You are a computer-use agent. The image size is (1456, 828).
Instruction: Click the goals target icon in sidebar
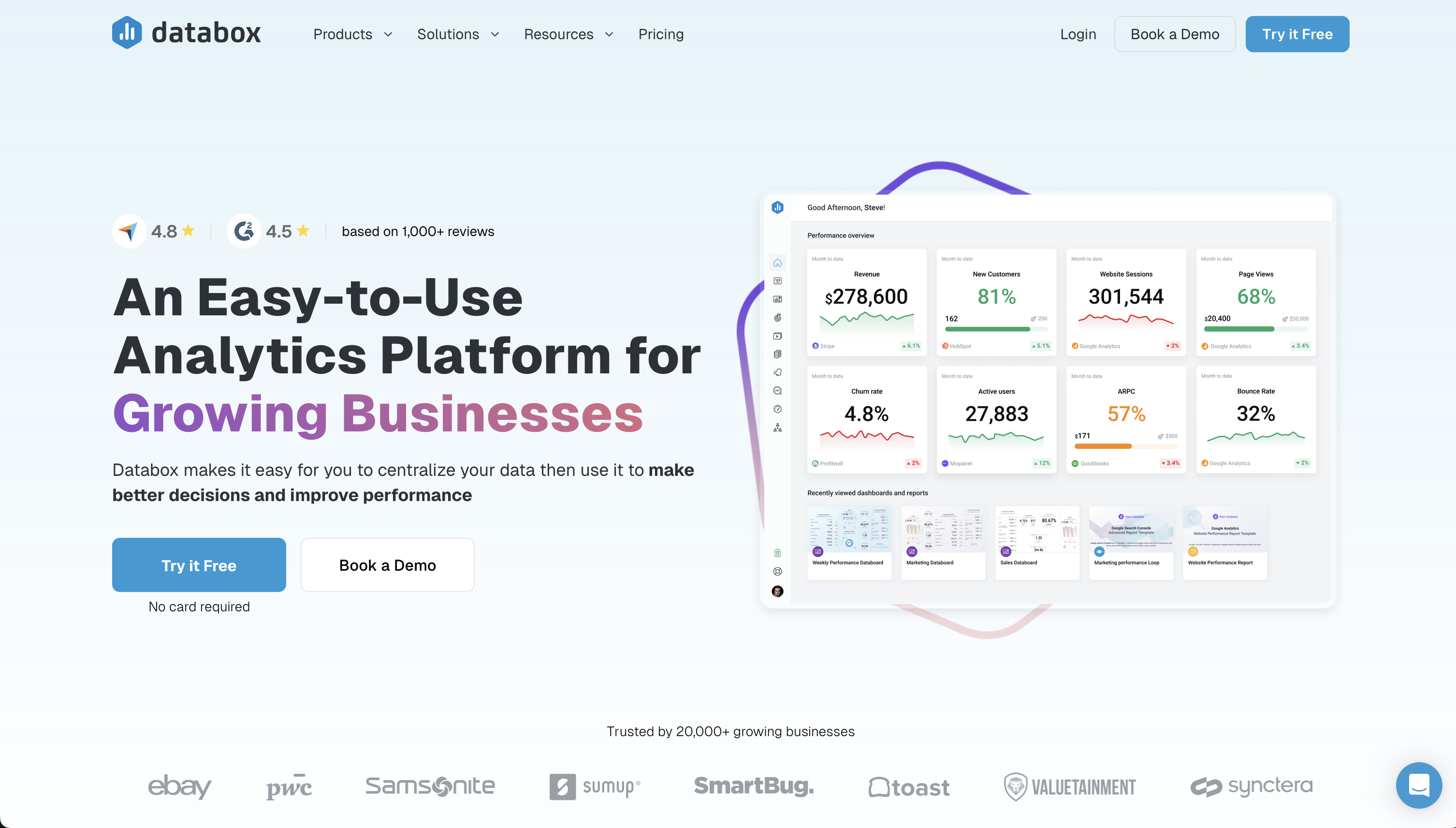pos(777,317)
